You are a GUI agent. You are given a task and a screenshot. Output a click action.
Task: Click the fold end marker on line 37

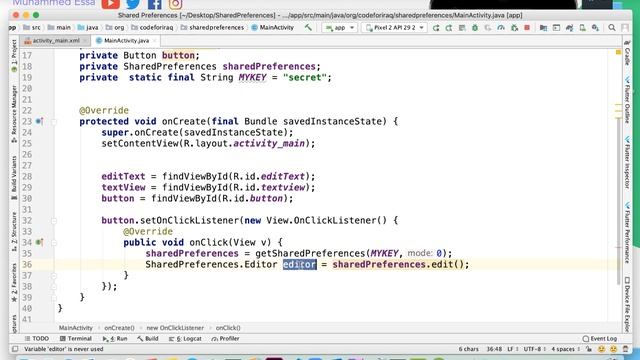coord(54,276)
